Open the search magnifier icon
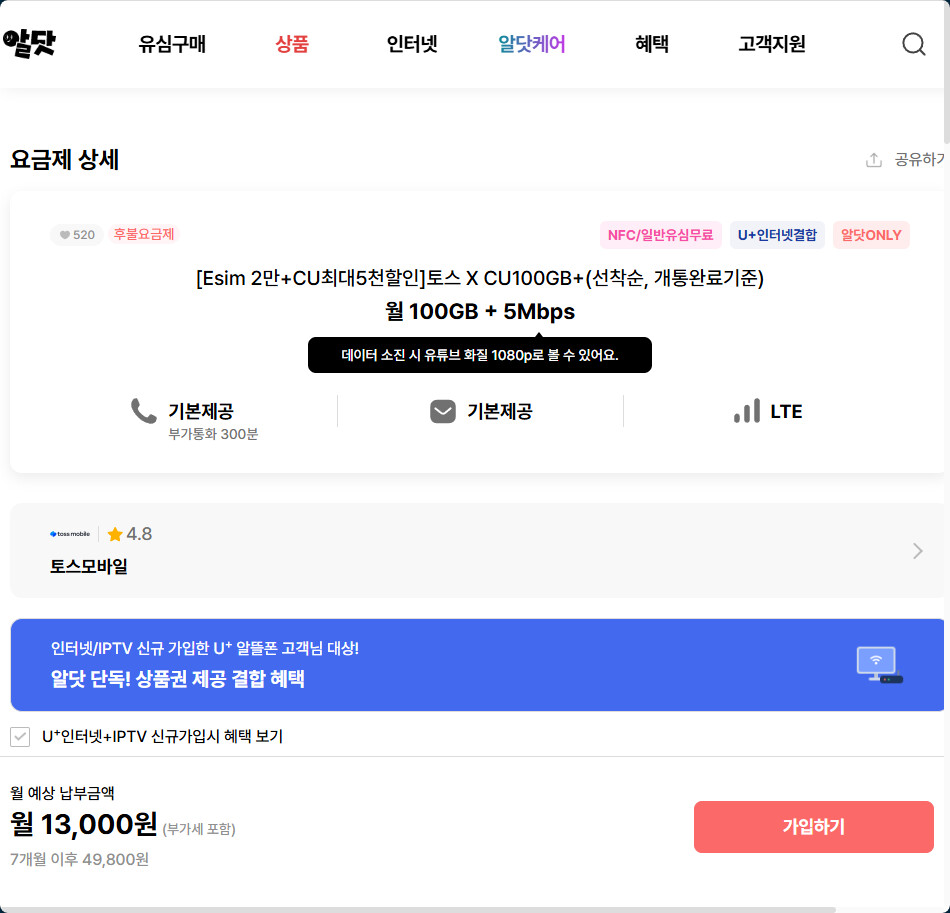This screenshot has width=950, height=913. tap(913, 44)
